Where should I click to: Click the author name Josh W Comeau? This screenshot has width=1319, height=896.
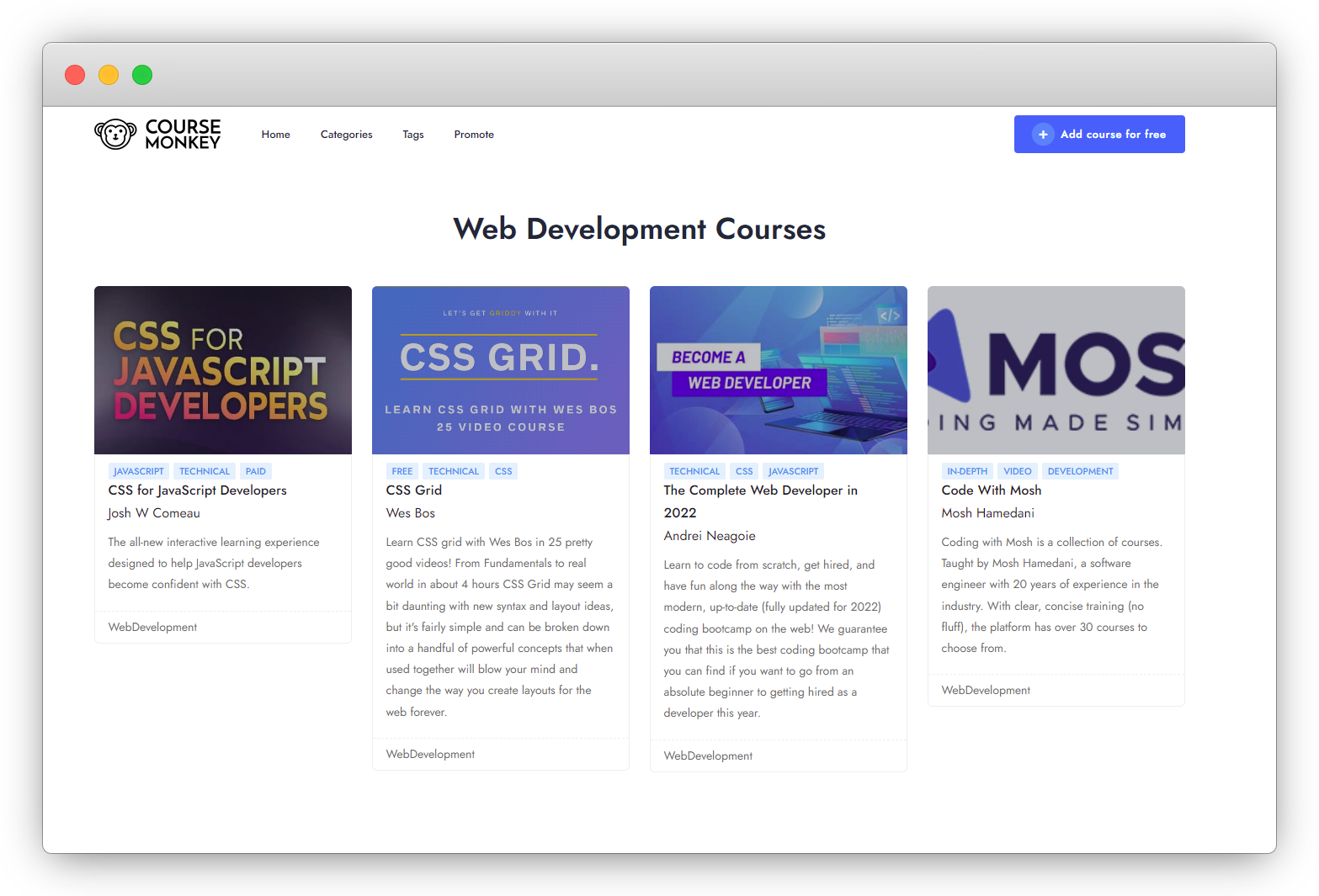click(x=154, y=513)
